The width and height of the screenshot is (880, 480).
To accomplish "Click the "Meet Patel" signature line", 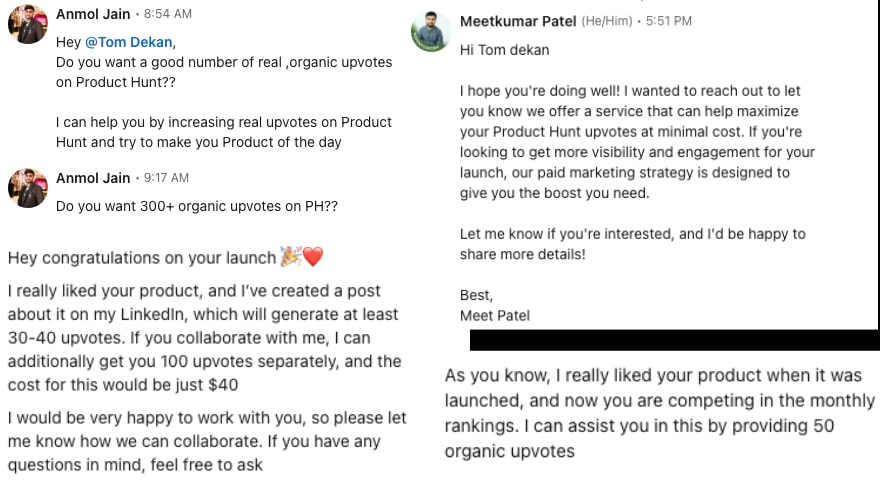I will click(x=495, y=315).
